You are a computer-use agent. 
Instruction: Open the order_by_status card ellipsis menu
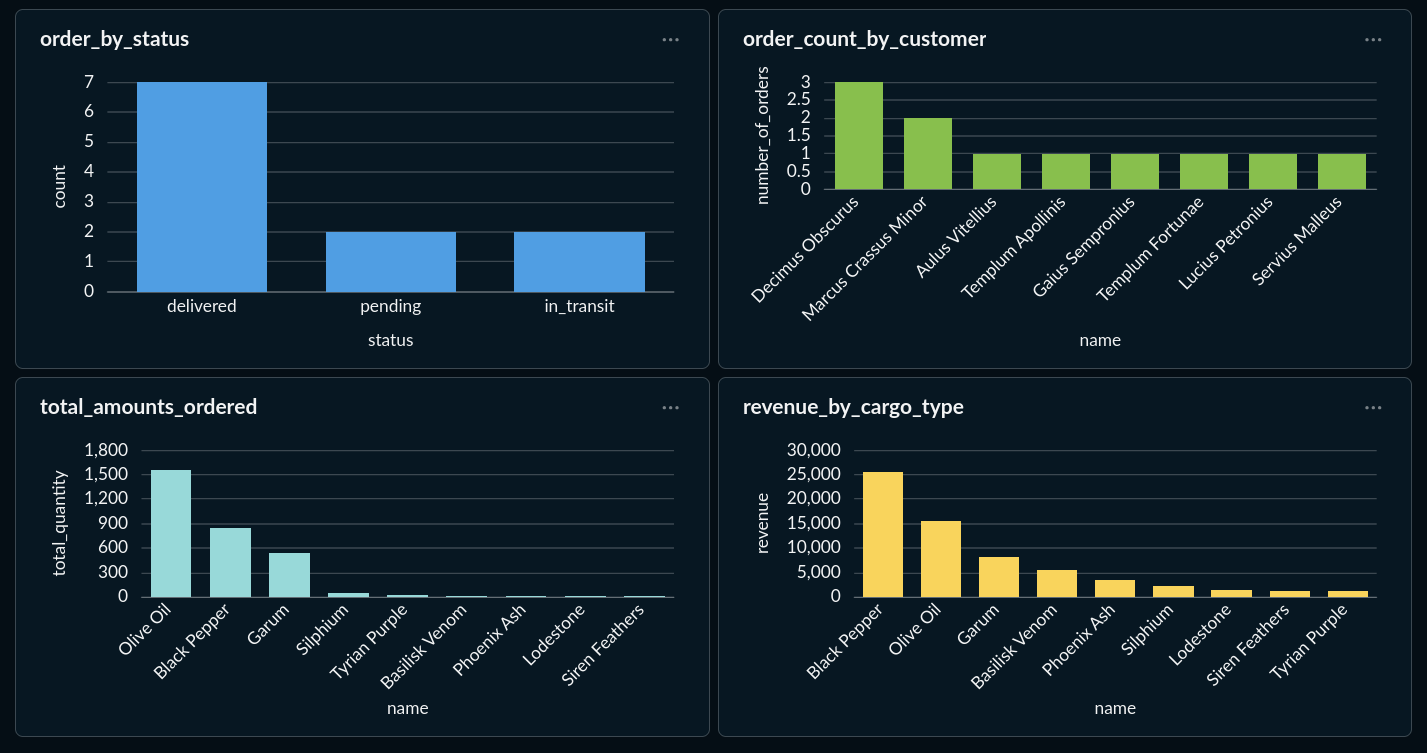click(x=670, y=40)
